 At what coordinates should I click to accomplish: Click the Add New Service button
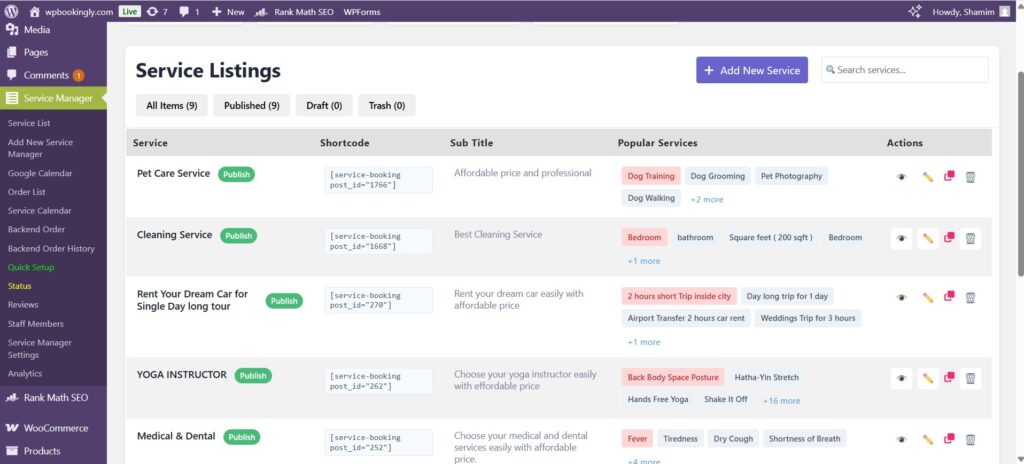click(752, 70)
